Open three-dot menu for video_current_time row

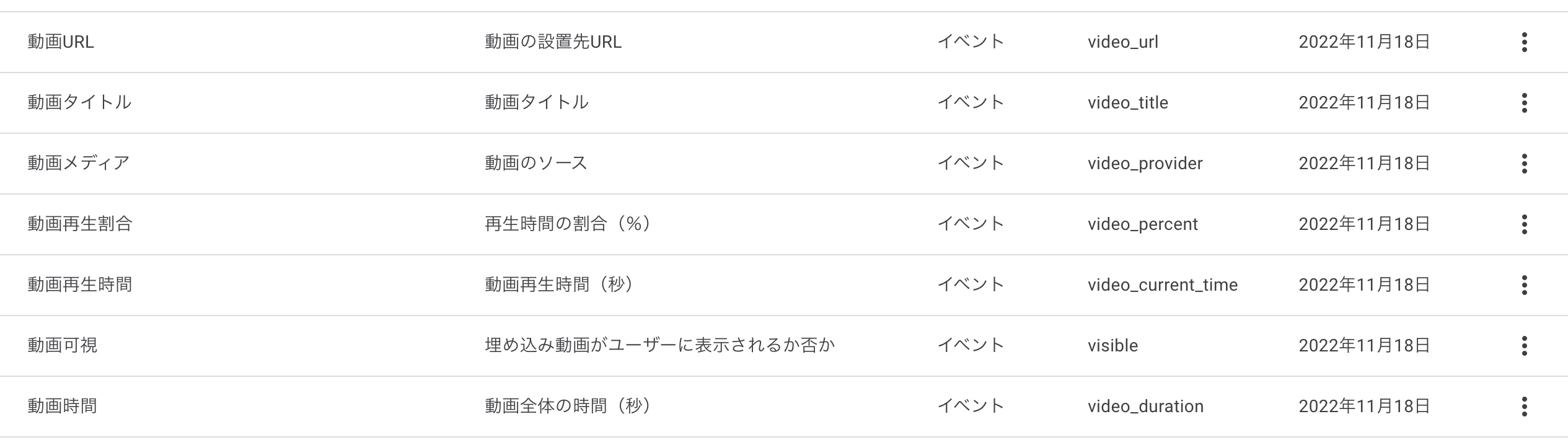(x=1524, y=285)
